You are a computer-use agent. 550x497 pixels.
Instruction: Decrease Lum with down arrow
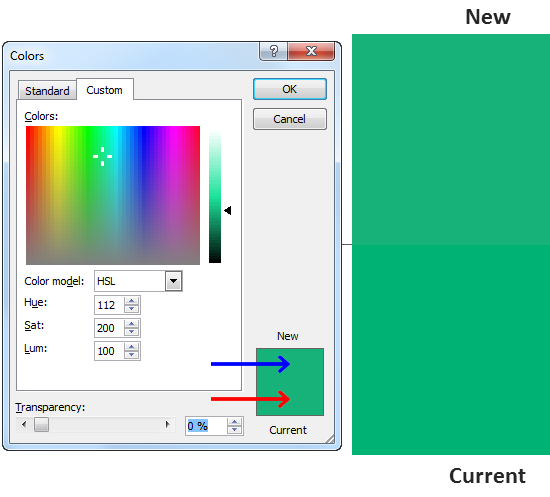[x=132, y=355]
